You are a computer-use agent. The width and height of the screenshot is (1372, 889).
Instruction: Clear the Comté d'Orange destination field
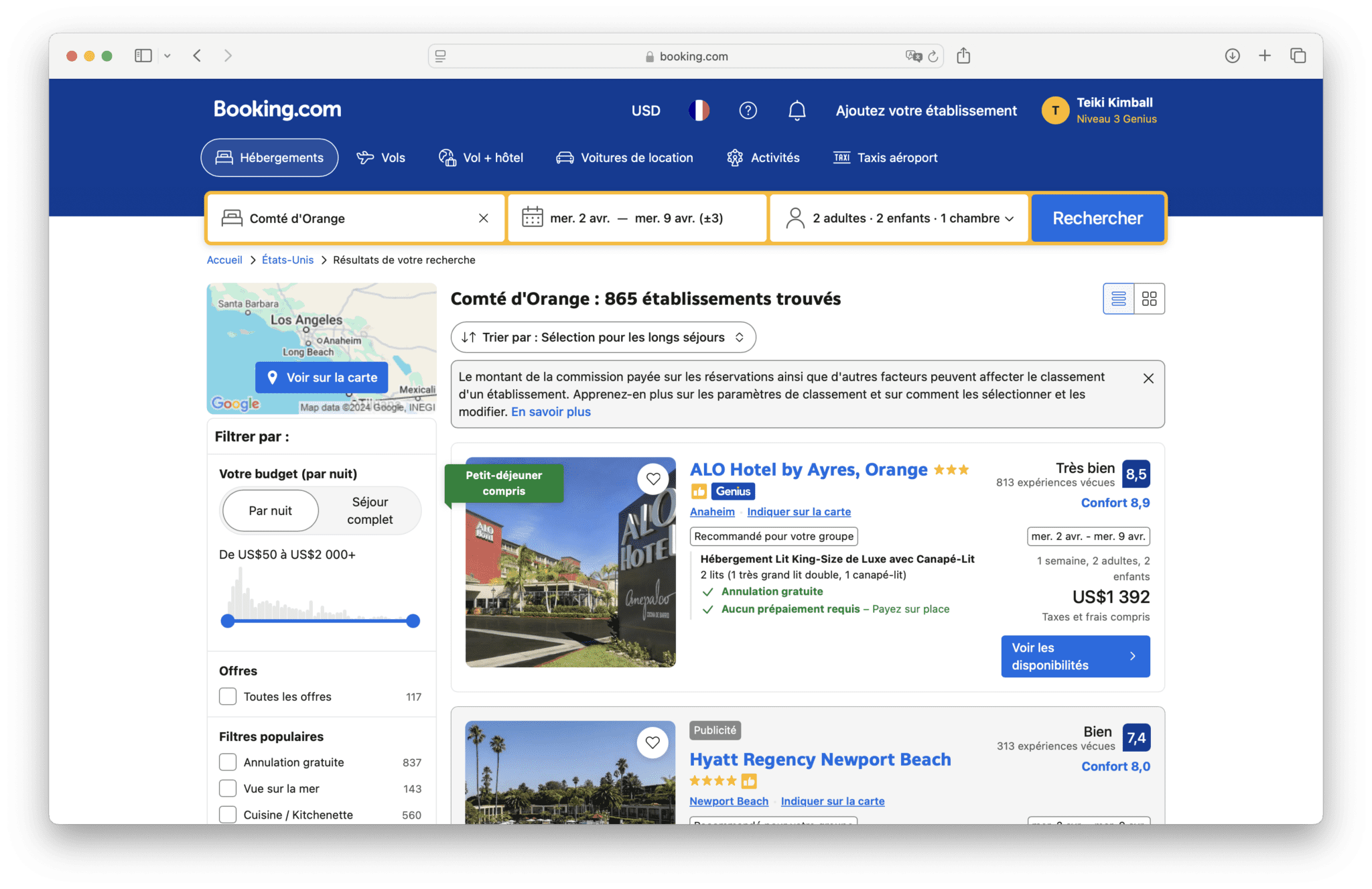click(484, 218)
